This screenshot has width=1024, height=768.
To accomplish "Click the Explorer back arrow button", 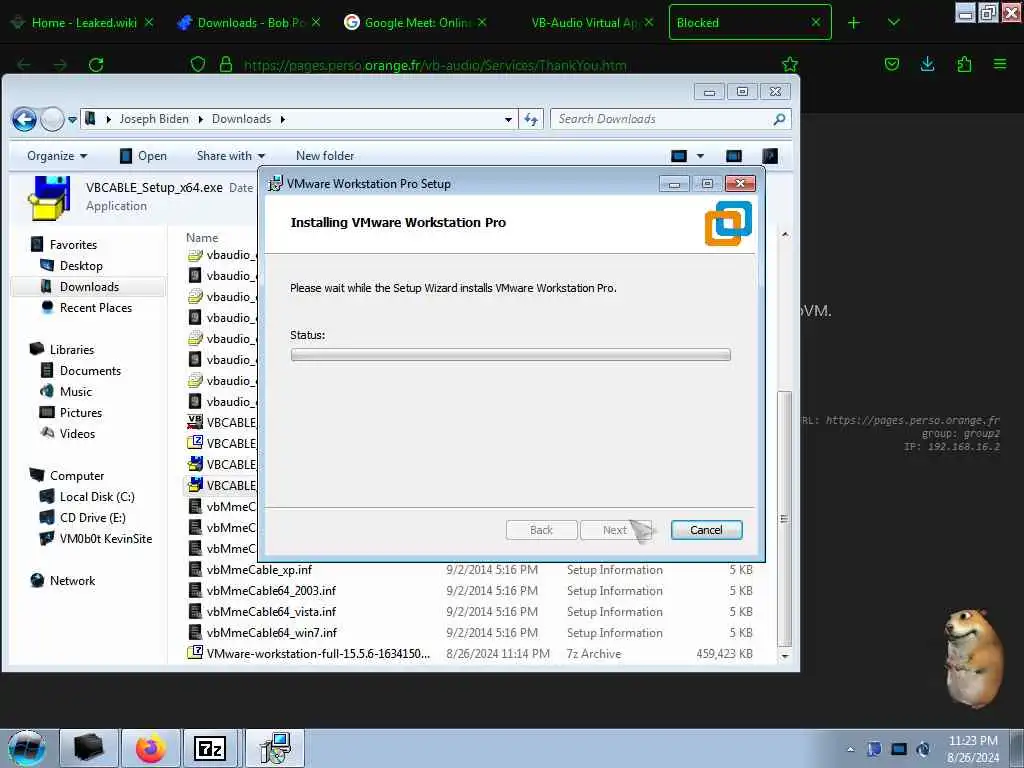I will click(25, 120).
